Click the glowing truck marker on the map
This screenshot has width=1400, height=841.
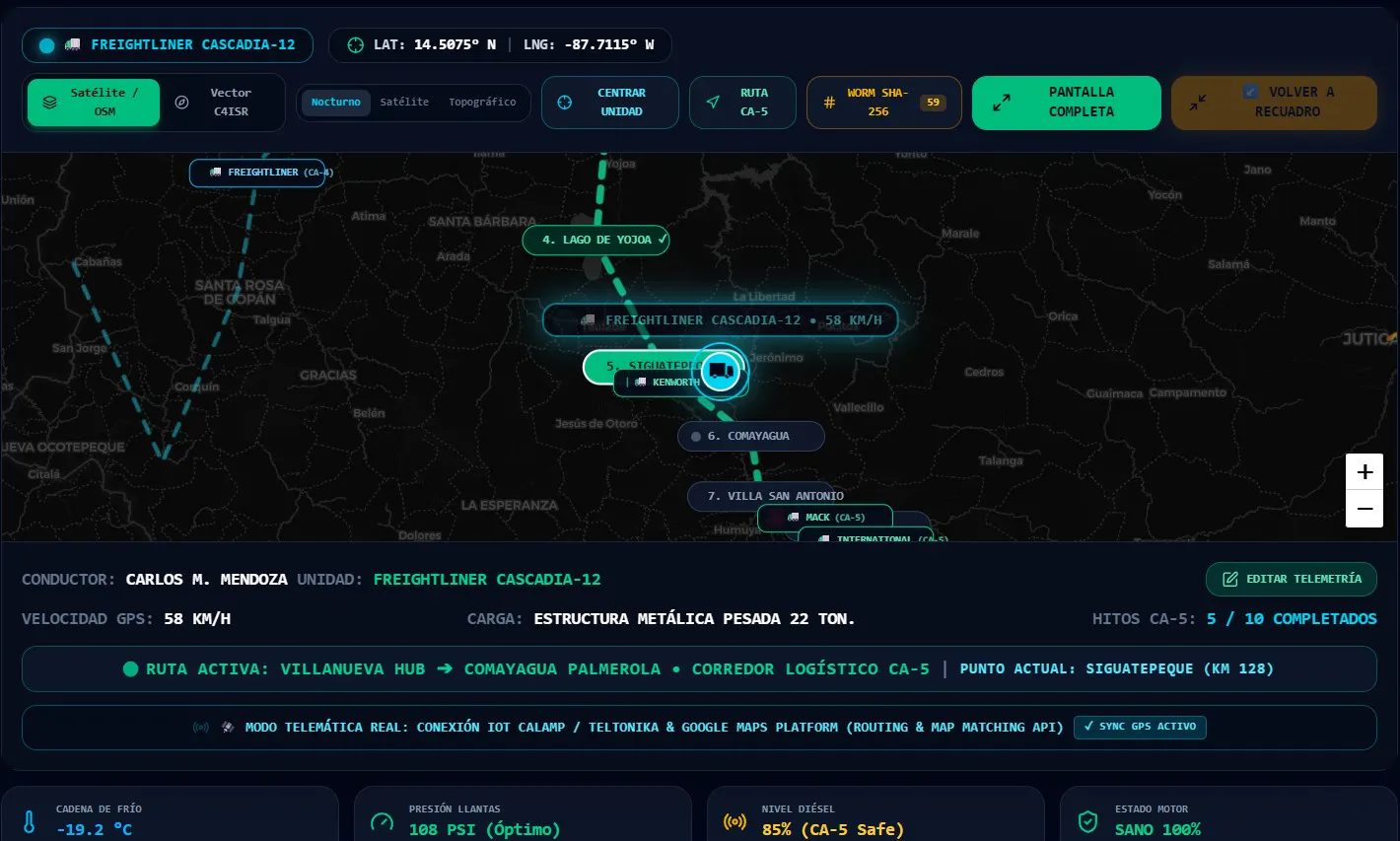[721, 372]
